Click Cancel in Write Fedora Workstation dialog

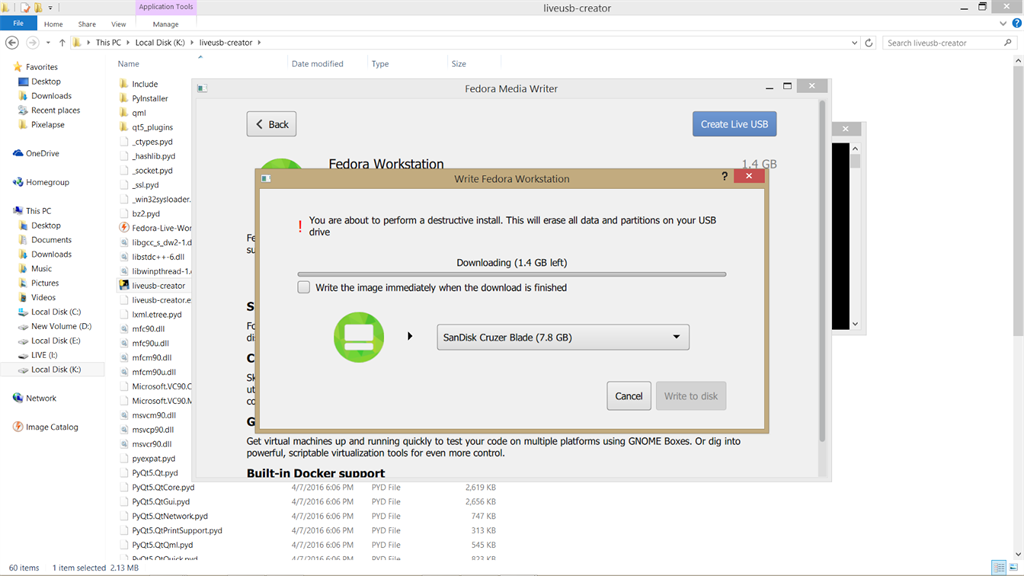point(628,396)
